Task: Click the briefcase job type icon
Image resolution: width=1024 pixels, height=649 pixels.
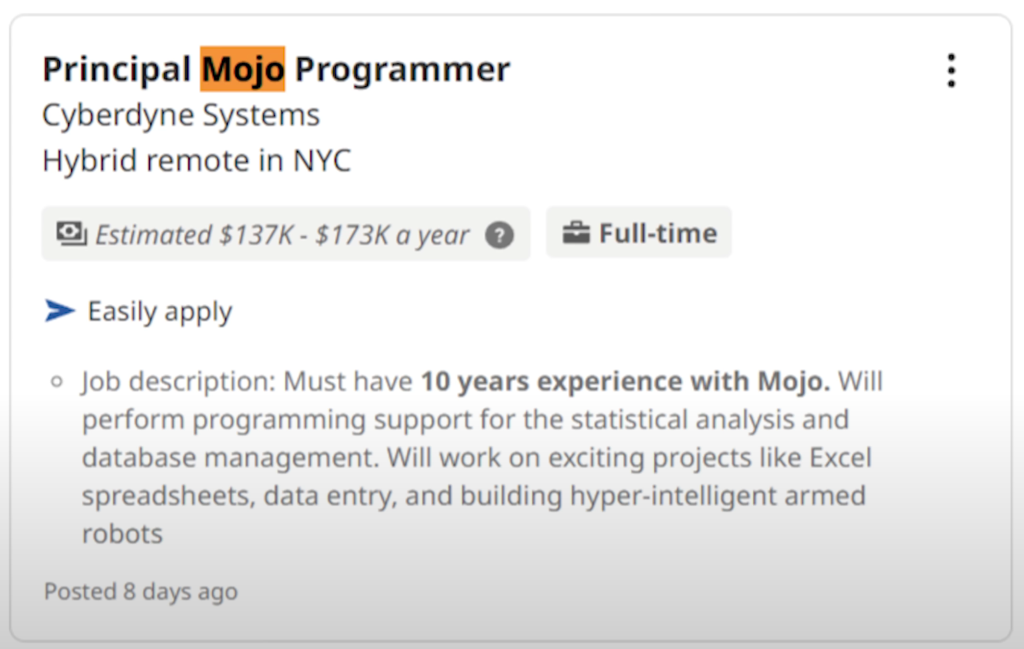Action: [576, 232]
